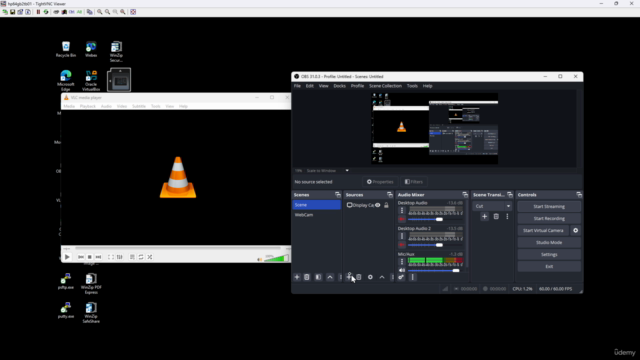
Task: Delete the selected source via Sources trash icon
Action: click(x=359, y=277)
